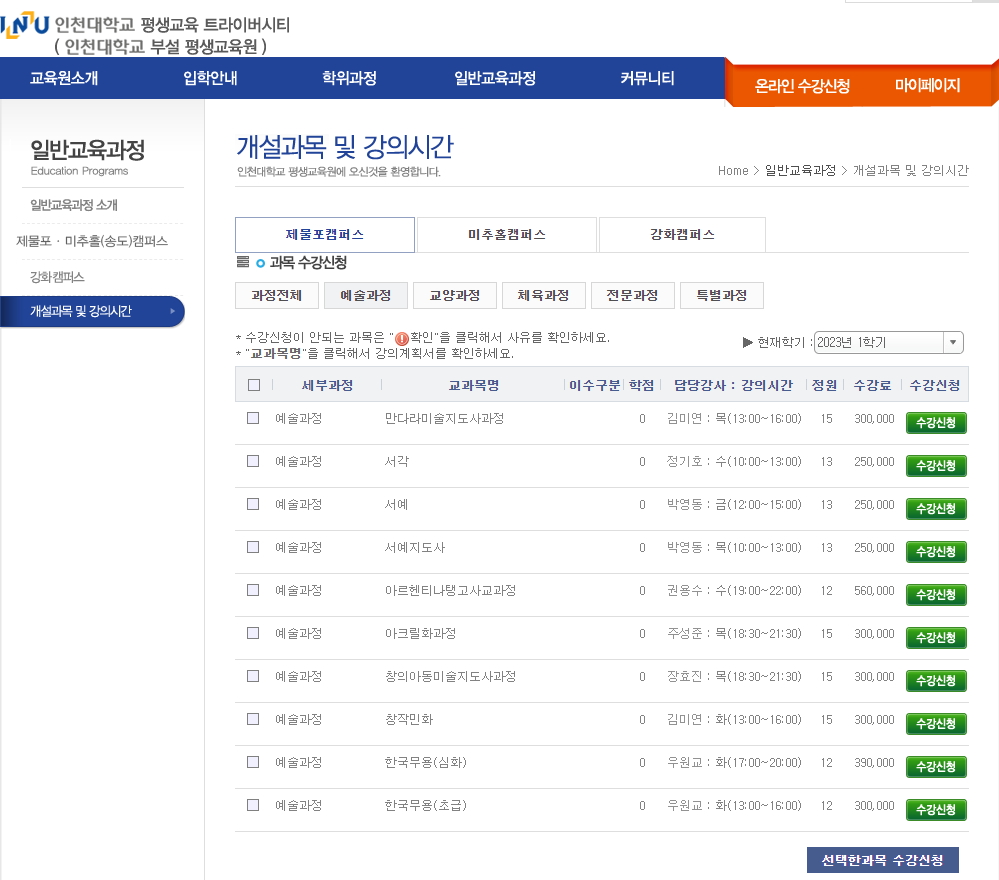Open syllabus for 창작민화
This screenshot has height=880, width=999.
pos(408,719)
